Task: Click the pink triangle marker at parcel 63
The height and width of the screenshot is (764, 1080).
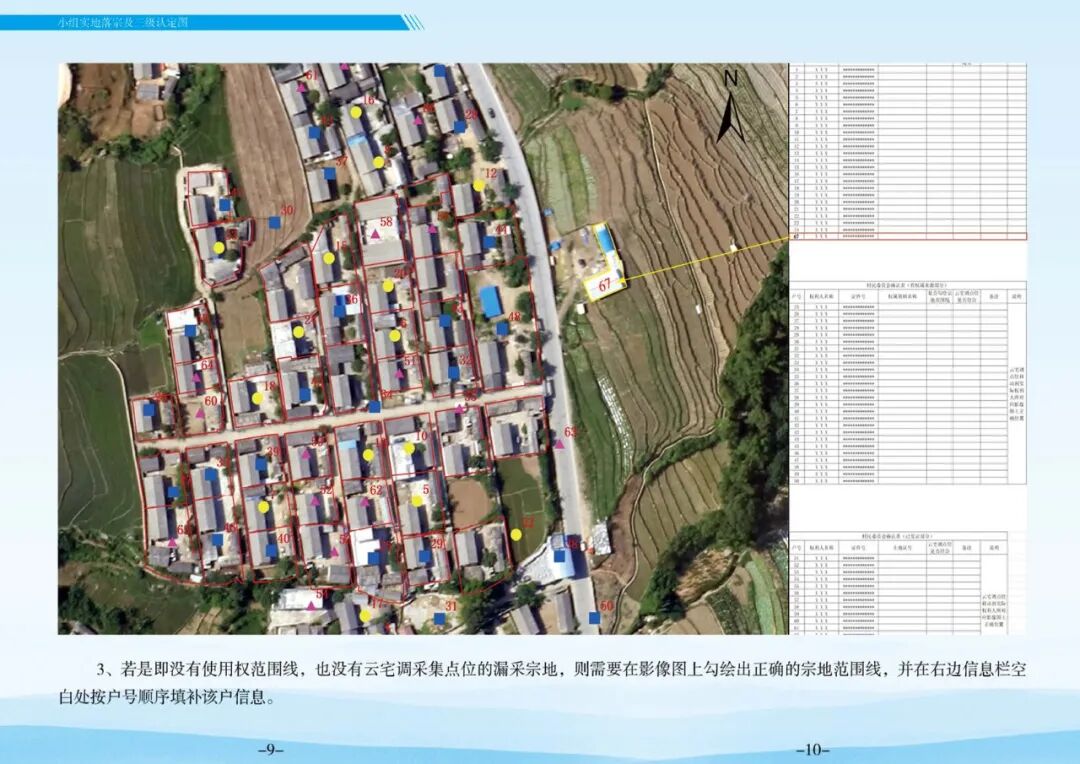Action: 560,444
